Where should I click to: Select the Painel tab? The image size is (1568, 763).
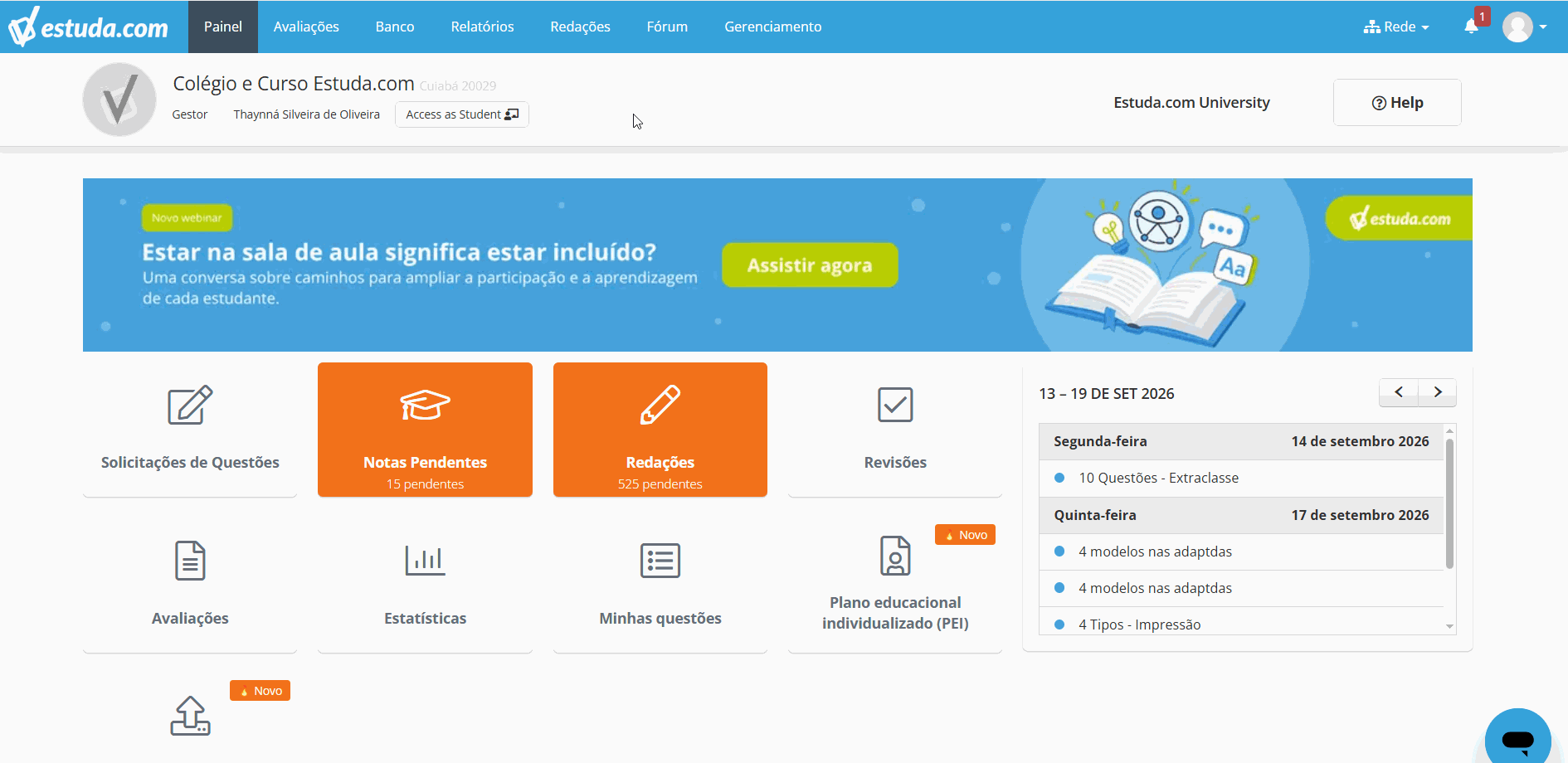coord(223,27)
